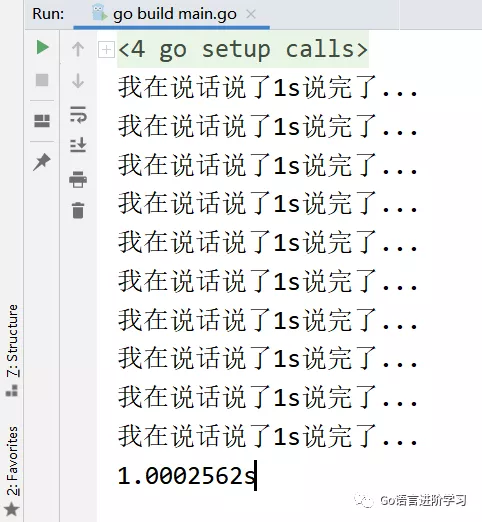This screenshot has width=482, height=522.
Task: Click the Favorites star icon
Action: point(12,509)
